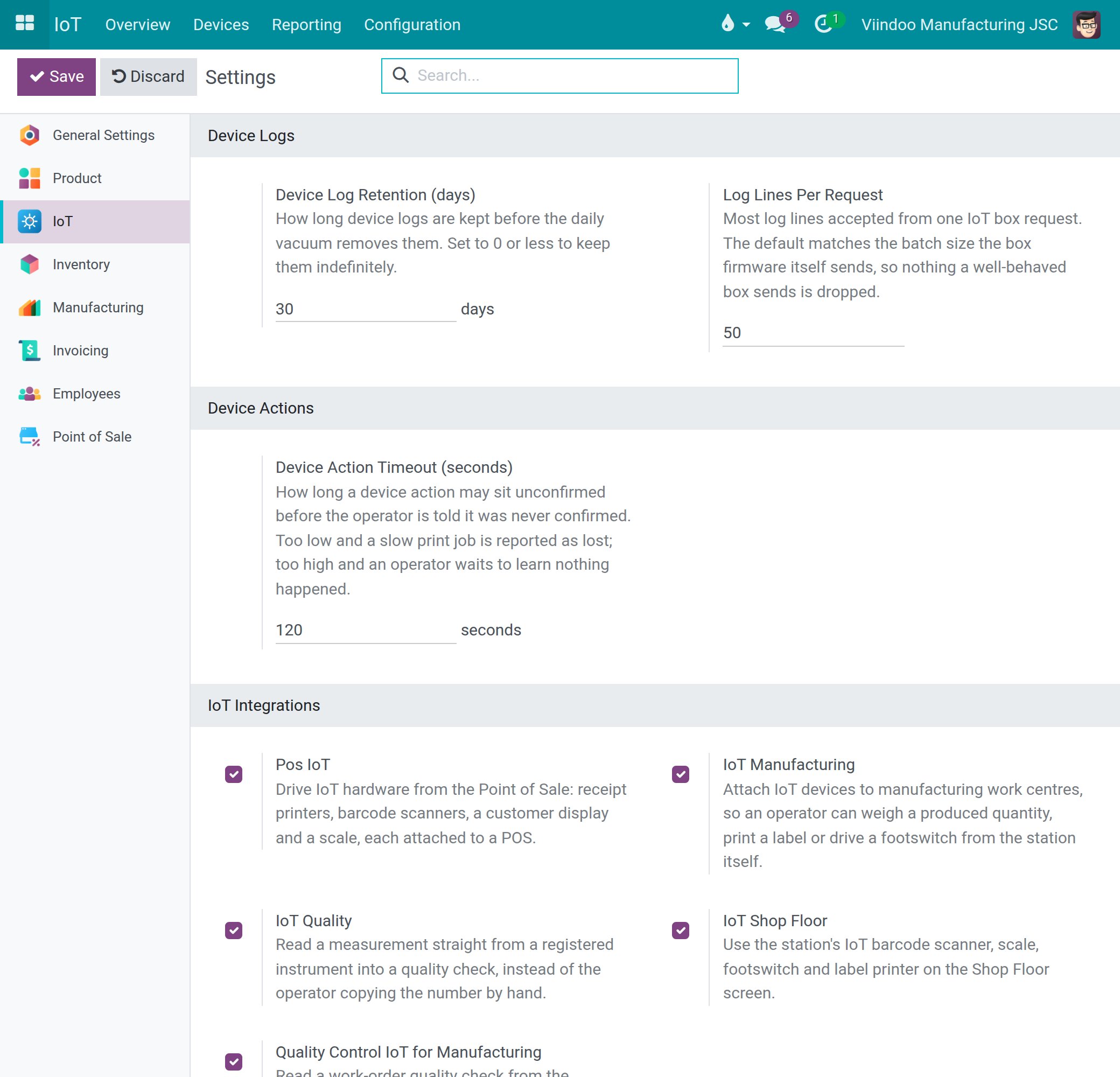Select Inventory settings tab label
This screenshot has height=1077, width=1120.
point(81,264)
